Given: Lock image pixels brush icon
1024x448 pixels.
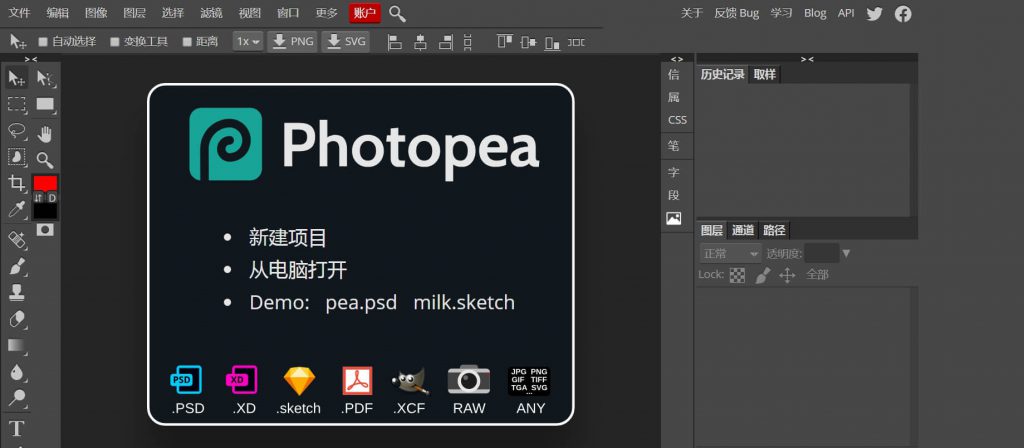Looking at the screenshot, I should (x=763, y=276).
